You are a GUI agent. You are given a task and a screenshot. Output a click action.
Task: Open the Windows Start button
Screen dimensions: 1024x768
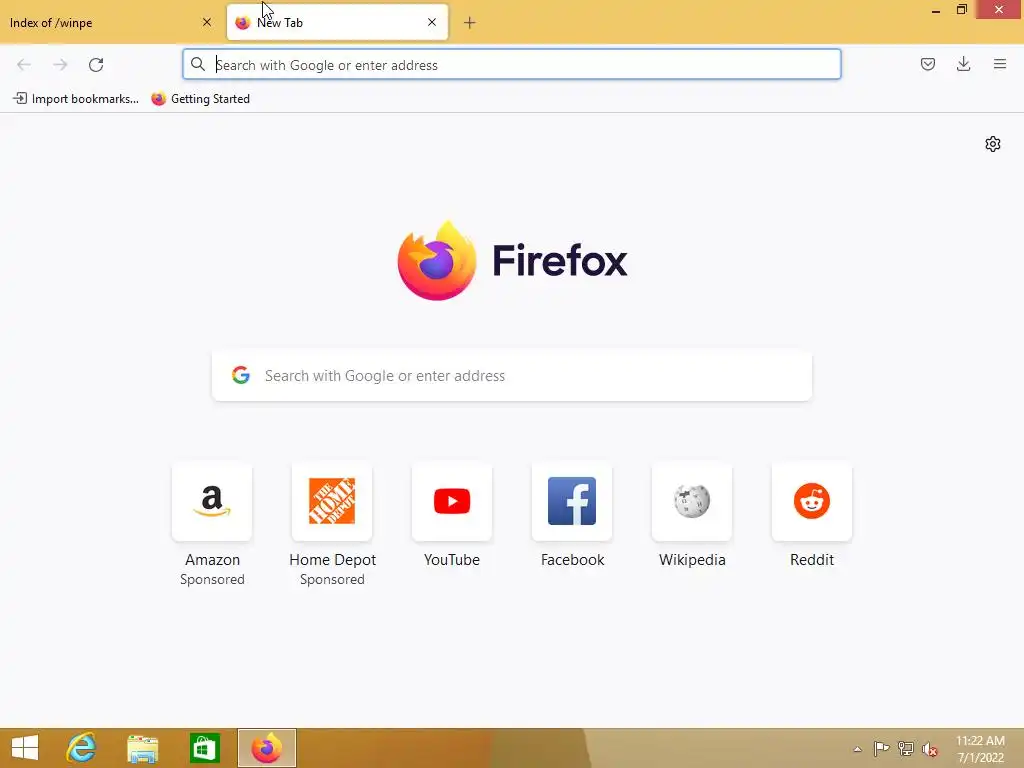pos(25,748)
